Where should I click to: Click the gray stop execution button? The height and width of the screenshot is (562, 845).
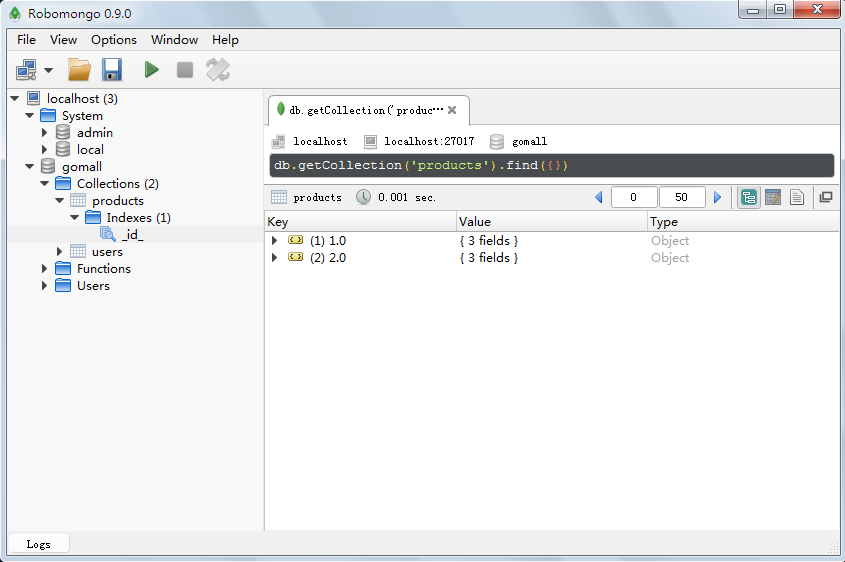(x=185, y=70)
